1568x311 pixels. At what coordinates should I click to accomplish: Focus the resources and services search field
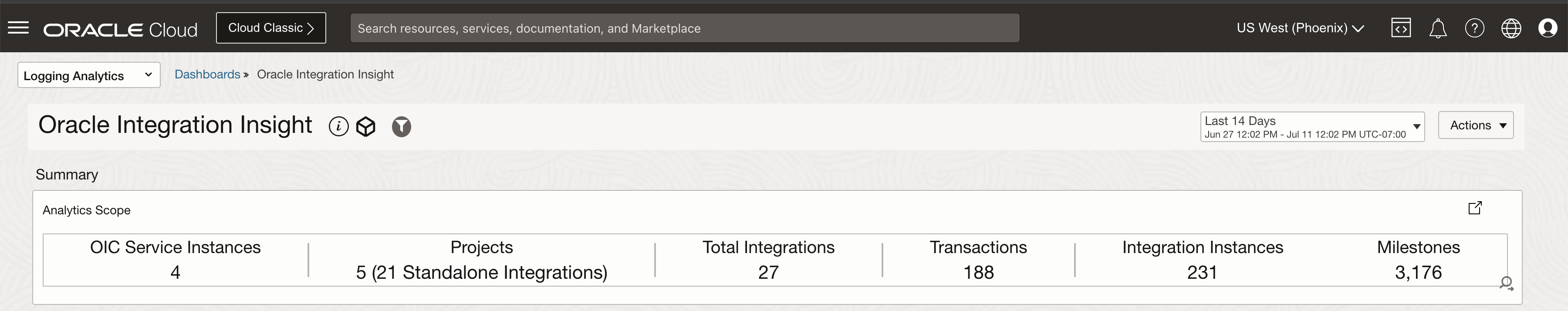[684, 29]
